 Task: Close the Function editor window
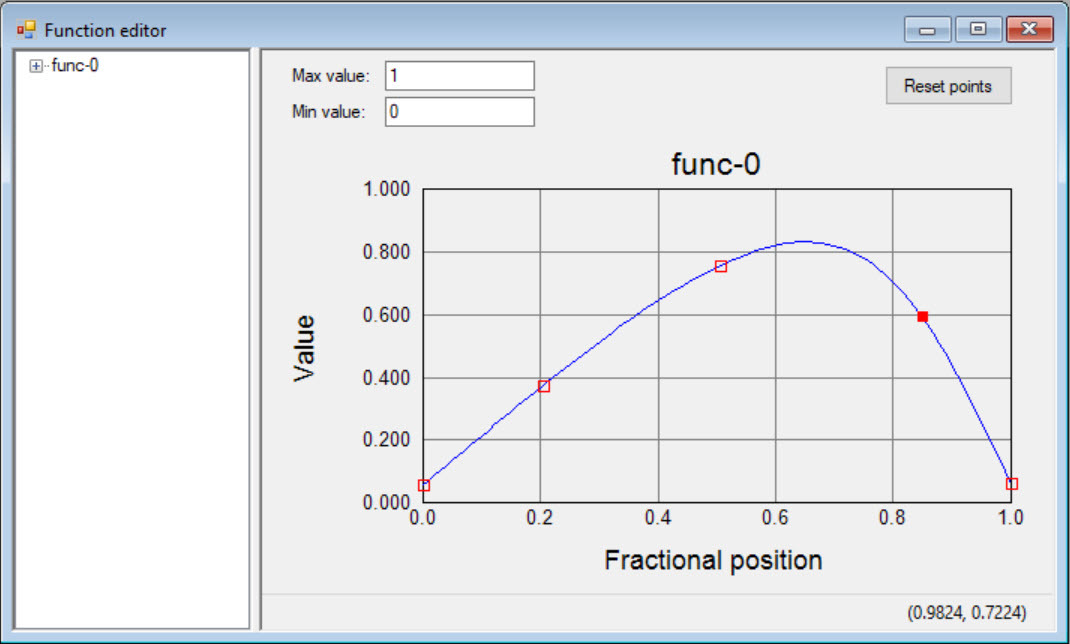1029,30
